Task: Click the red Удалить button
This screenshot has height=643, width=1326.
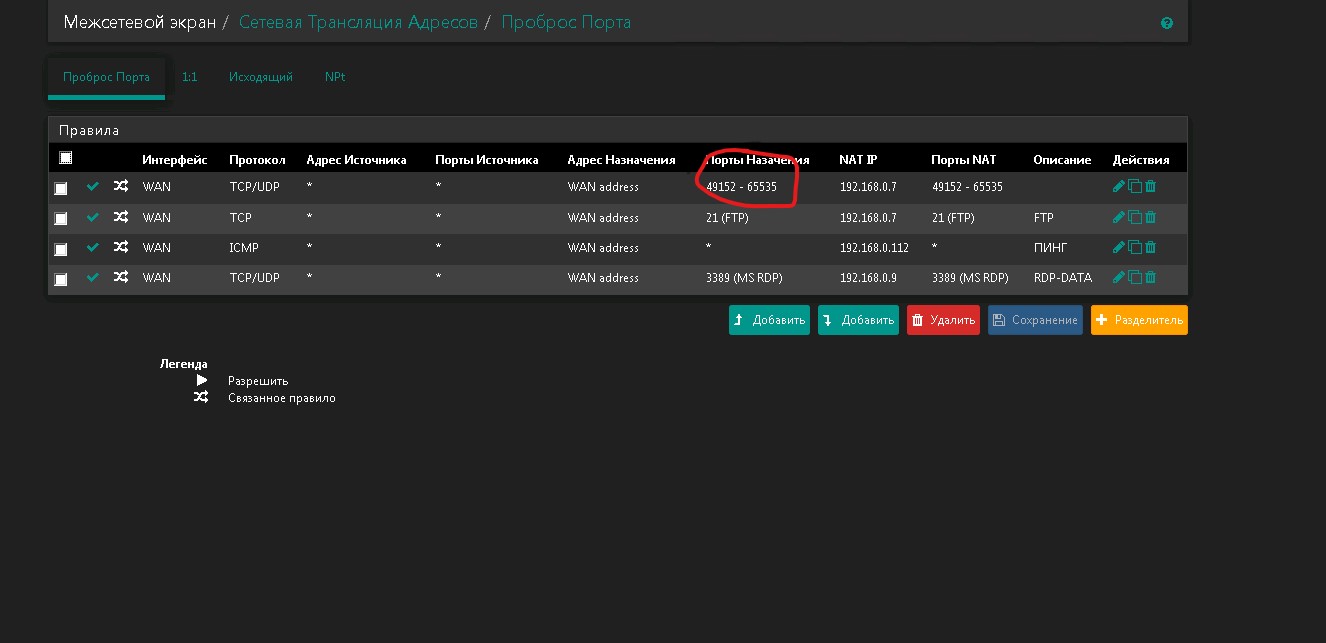Action: 943,320
